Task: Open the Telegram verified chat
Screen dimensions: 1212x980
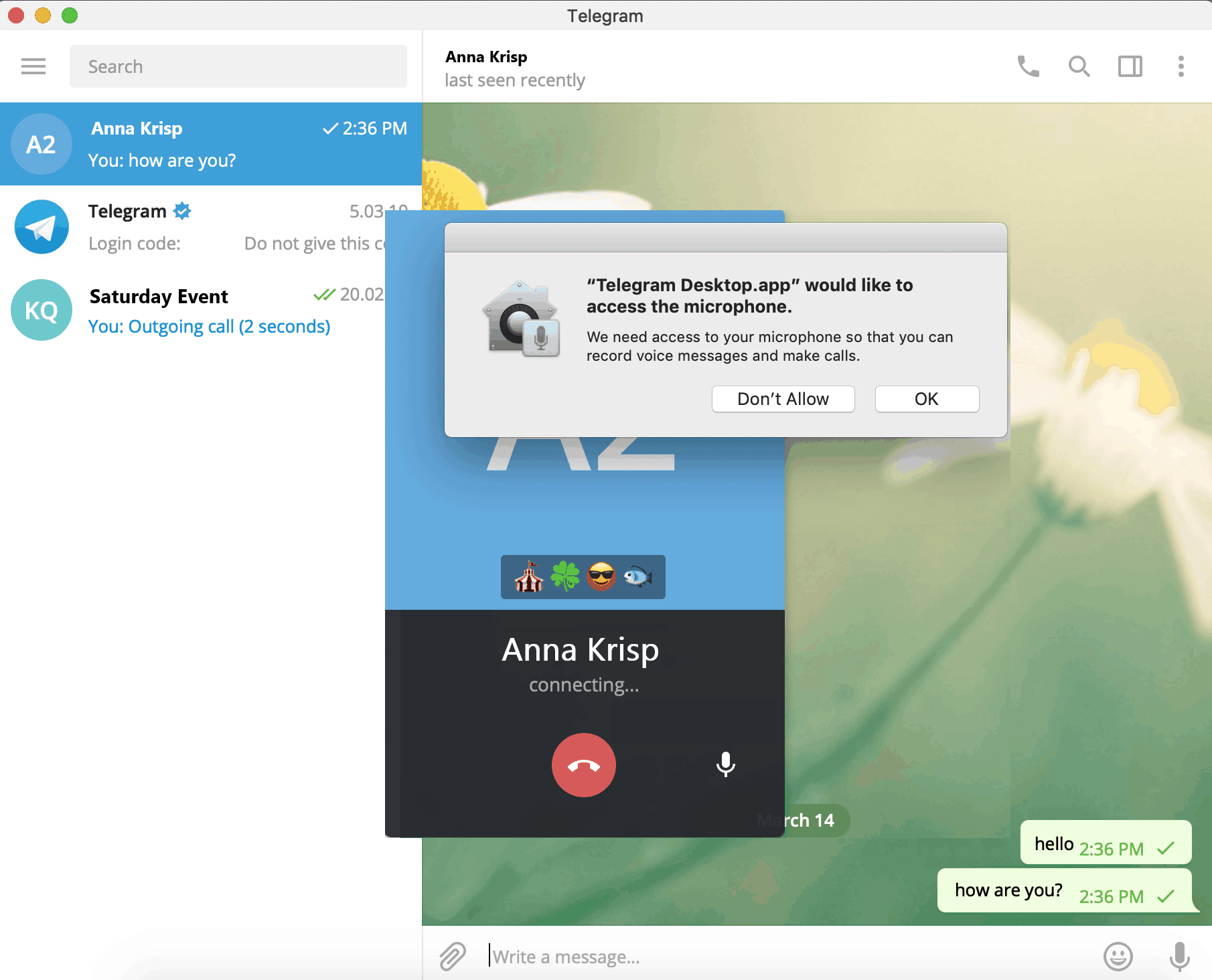Action: point(201,227)
